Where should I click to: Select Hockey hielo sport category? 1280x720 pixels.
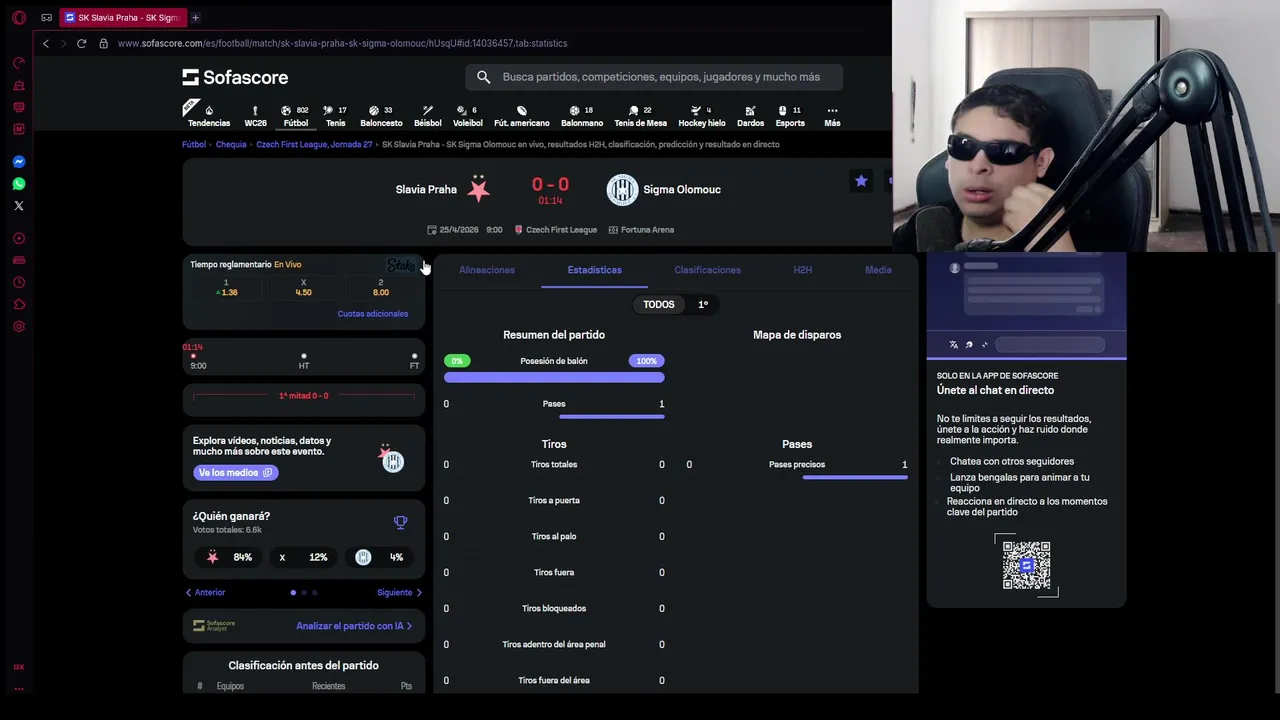(x=702, y=116)
